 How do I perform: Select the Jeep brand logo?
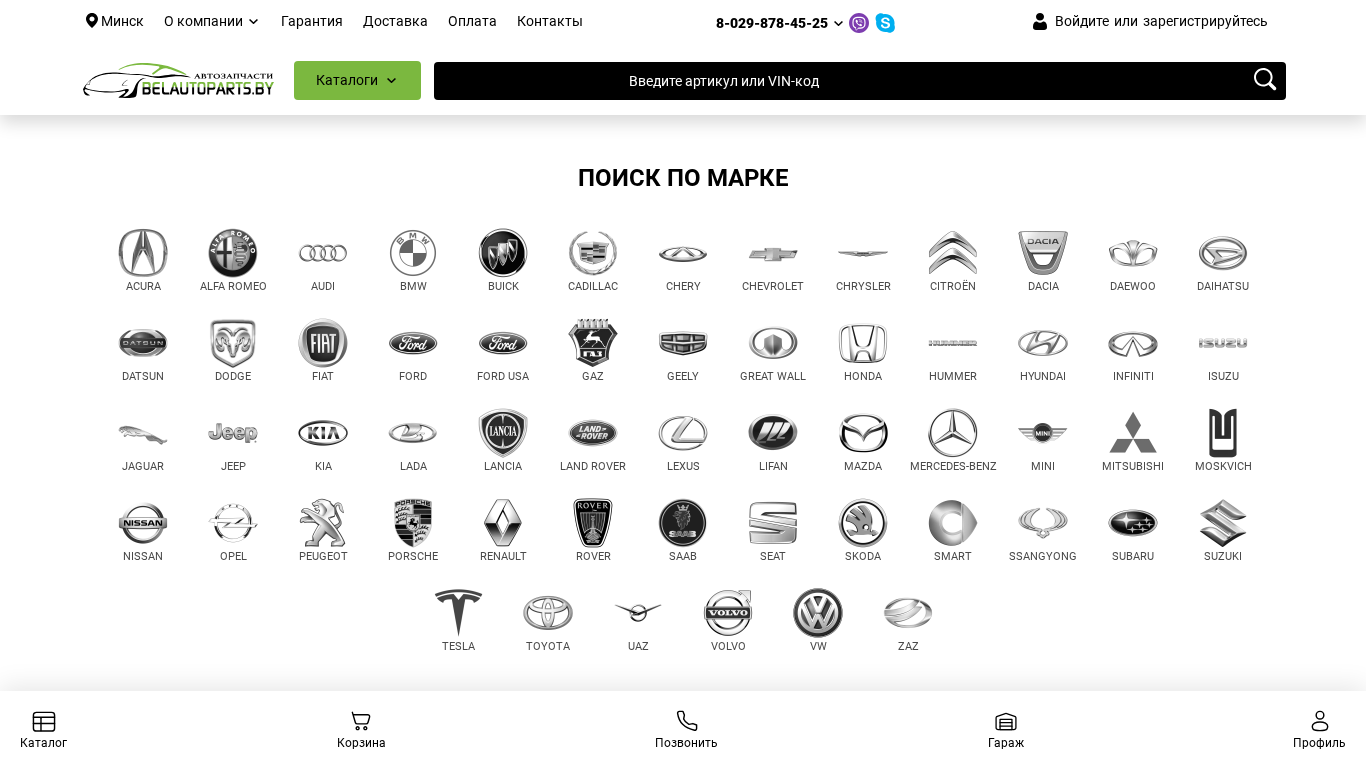pos(233,433)
